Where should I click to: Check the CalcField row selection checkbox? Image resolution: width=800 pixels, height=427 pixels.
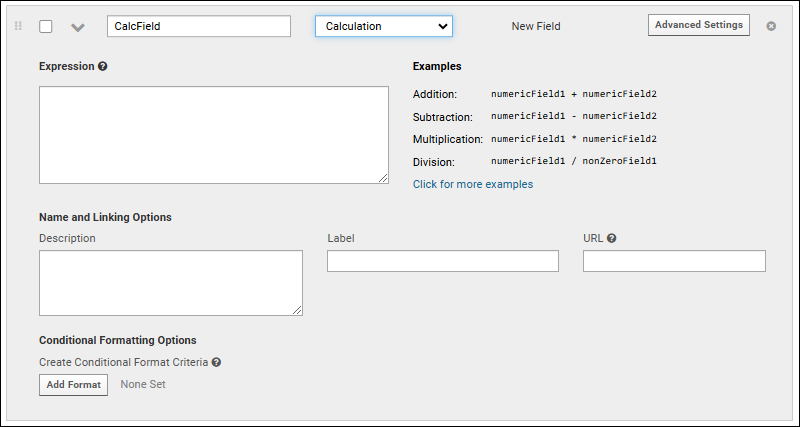point(46,26)
